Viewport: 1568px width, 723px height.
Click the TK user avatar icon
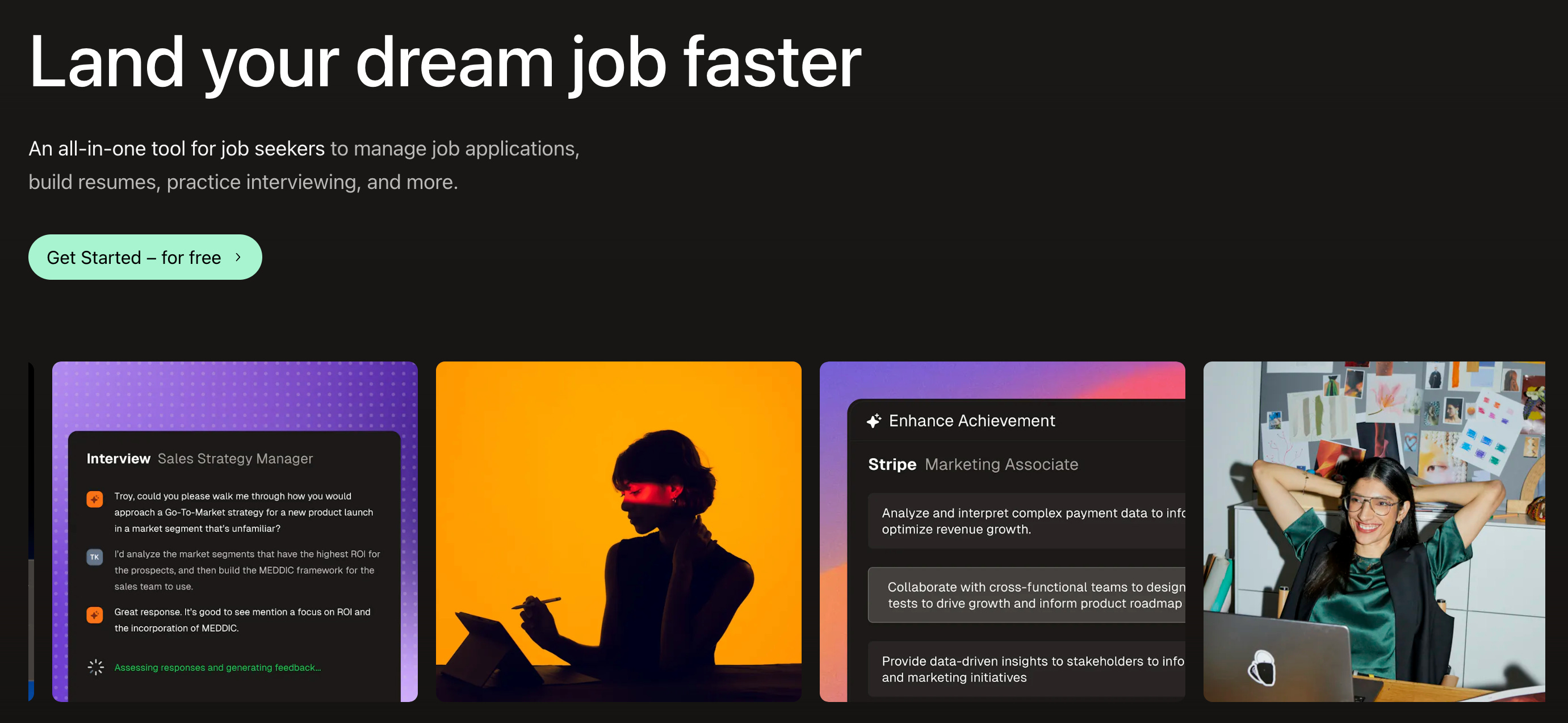pyautogui.click(x=94, y=557)
